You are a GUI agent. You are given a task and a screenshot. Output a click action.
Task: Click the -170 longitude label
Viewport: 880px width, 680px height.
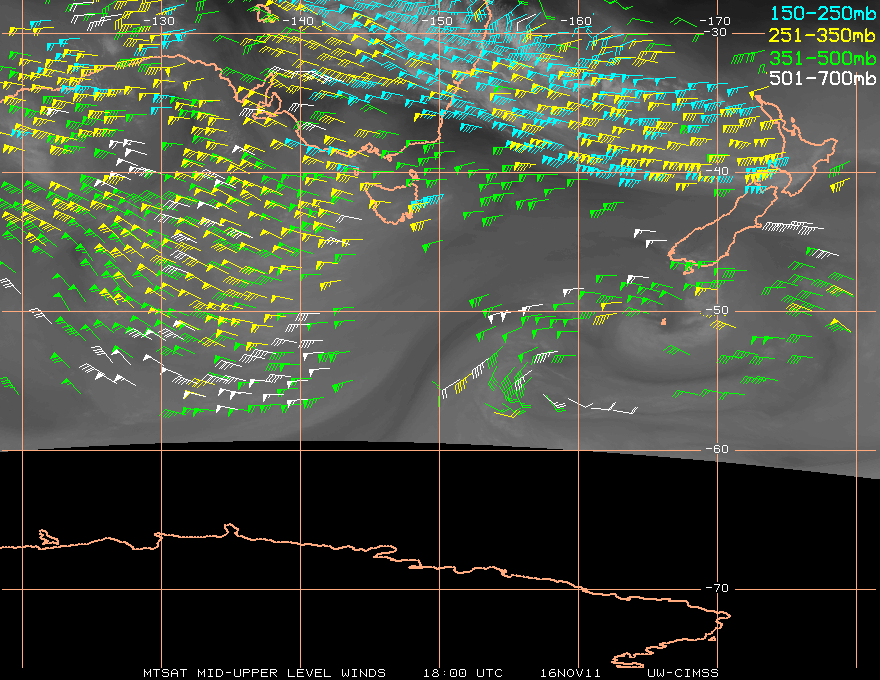[715, 21]
